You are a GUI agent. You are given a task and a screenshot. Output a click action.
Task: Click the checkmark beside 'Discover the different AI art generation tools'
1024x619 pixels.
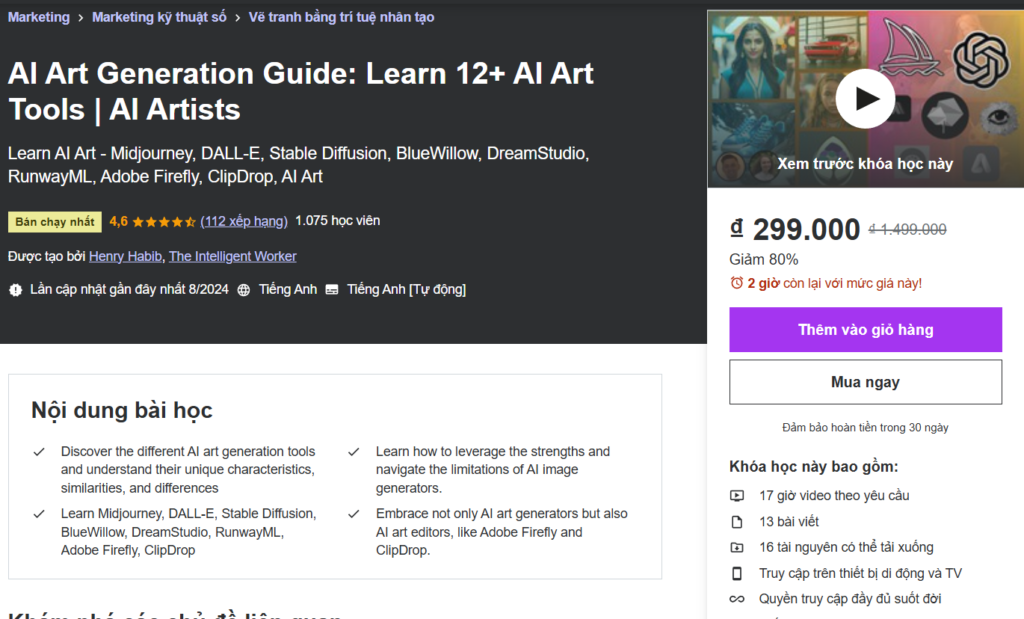coord(40,452)
